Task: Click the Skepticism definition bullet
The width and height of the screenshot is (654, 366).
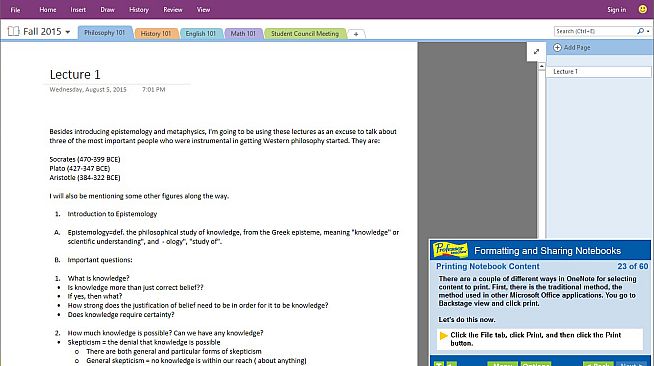Action: (x=144, y=342)
